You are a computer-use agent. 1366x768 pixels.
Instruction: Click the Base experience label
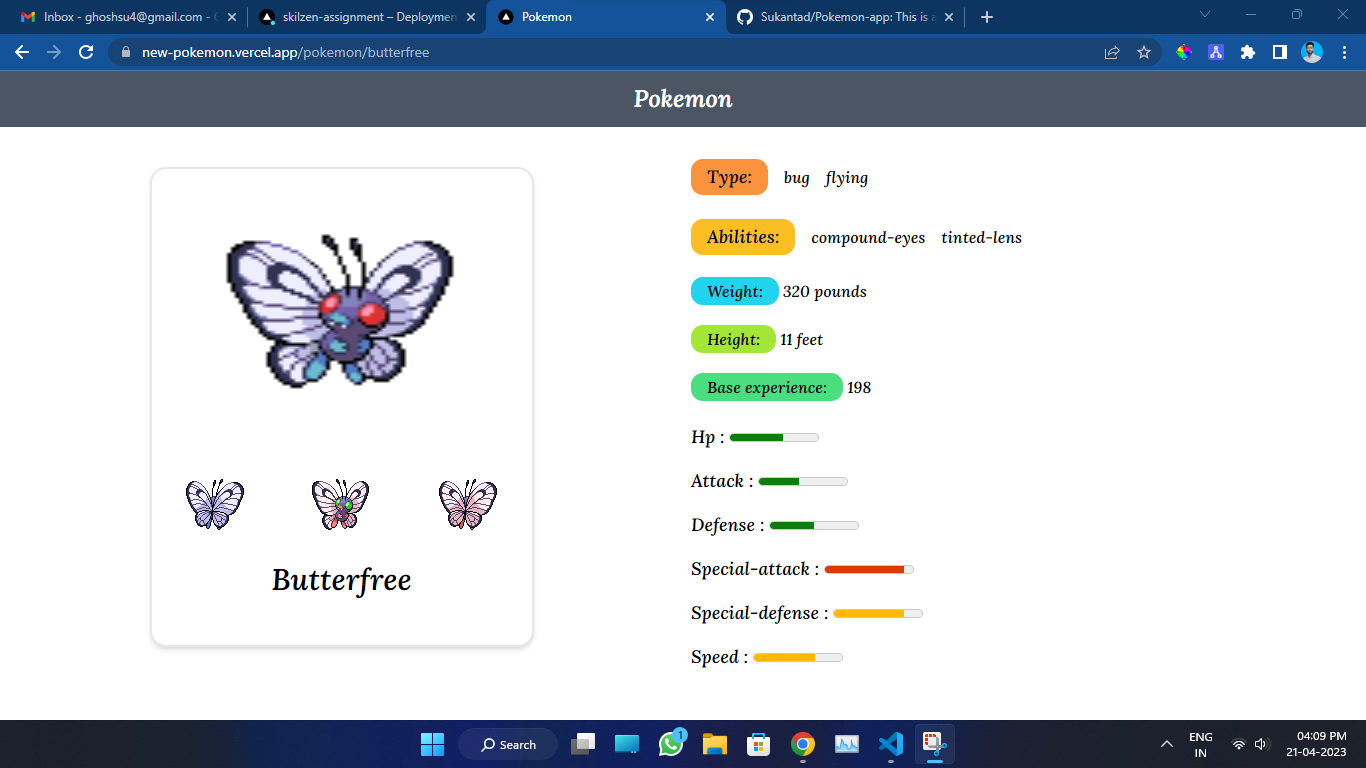[767, 387]
